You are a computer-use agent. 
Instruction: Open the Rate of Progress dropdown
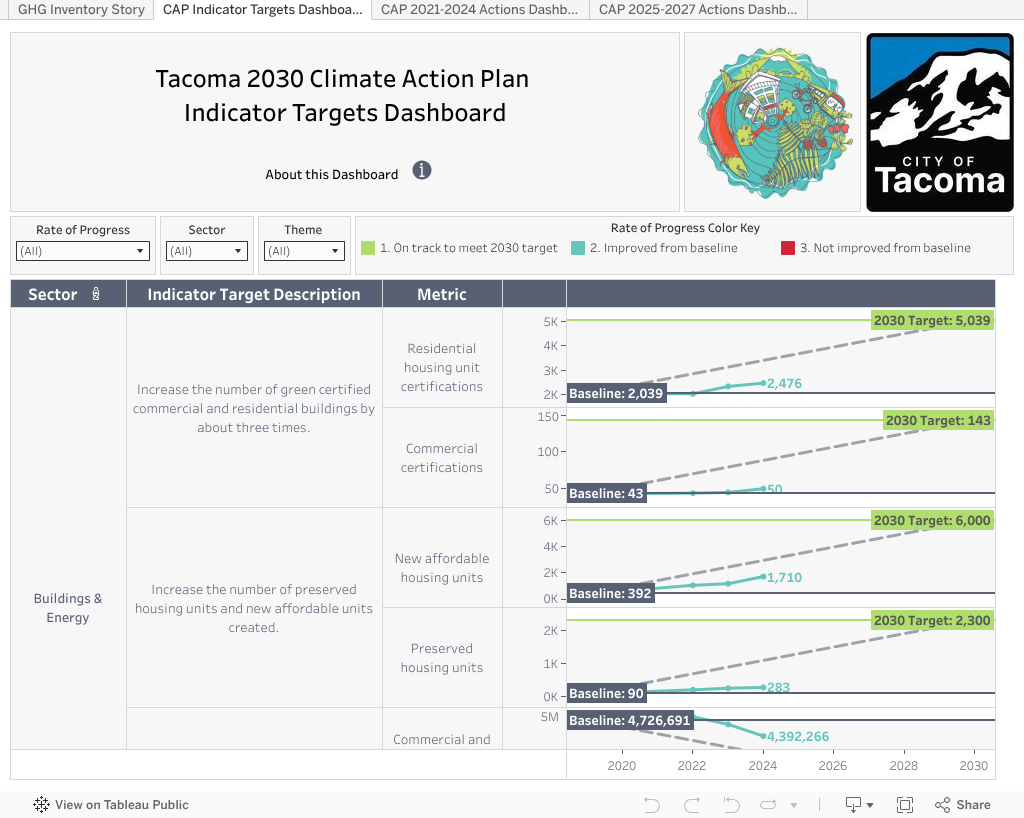tap(83, 251)
